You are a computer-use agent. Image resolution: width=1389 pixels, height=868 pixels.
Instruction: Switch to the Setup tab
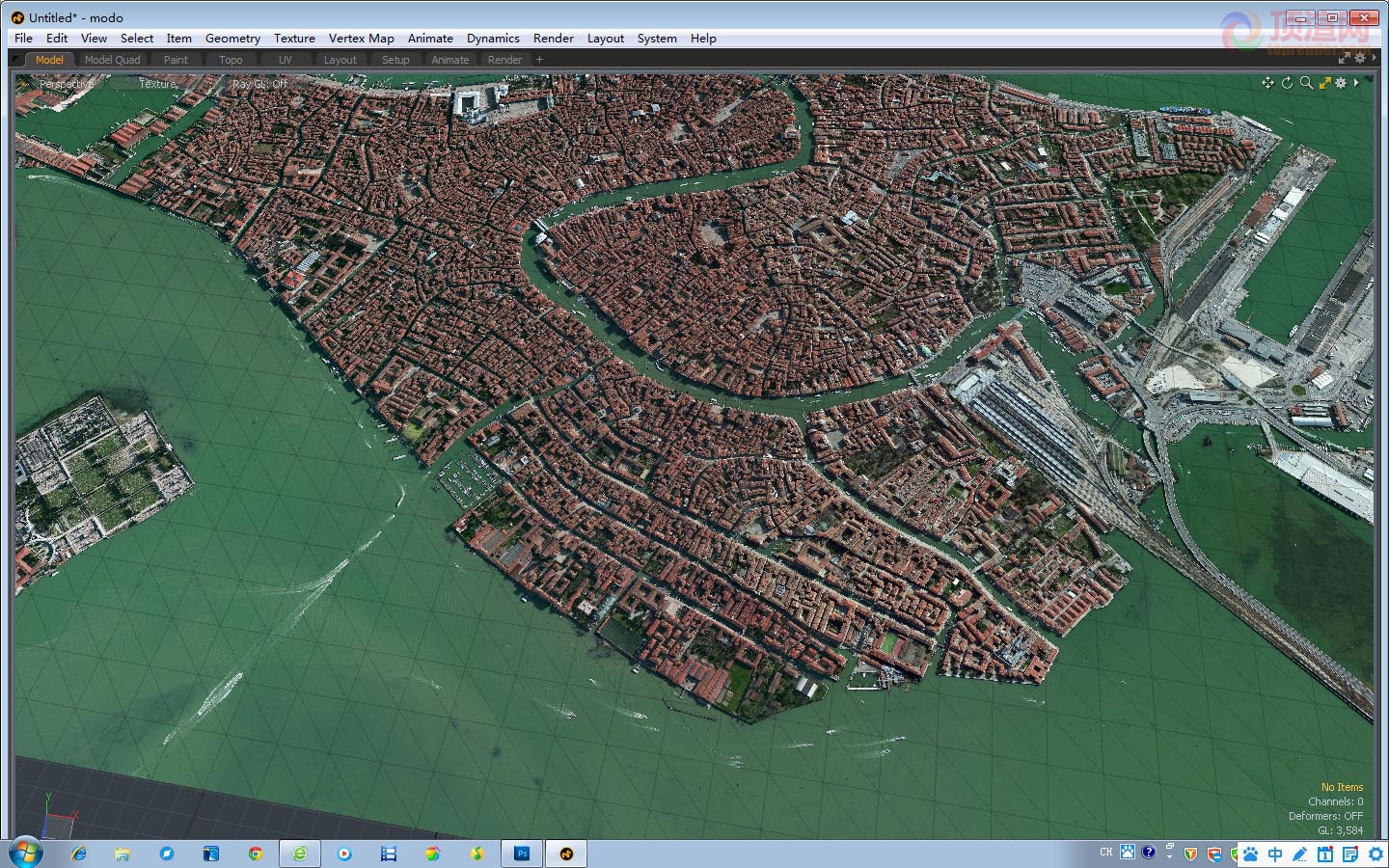click(x=395, y=60)
